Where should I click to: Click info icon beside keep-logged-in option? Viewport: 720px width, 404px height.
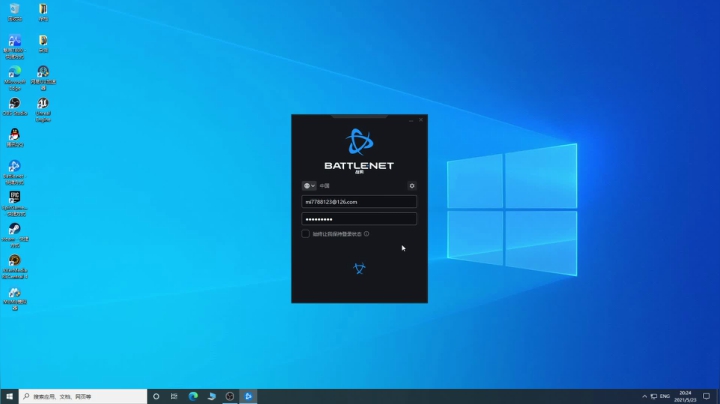pos(366,234)
